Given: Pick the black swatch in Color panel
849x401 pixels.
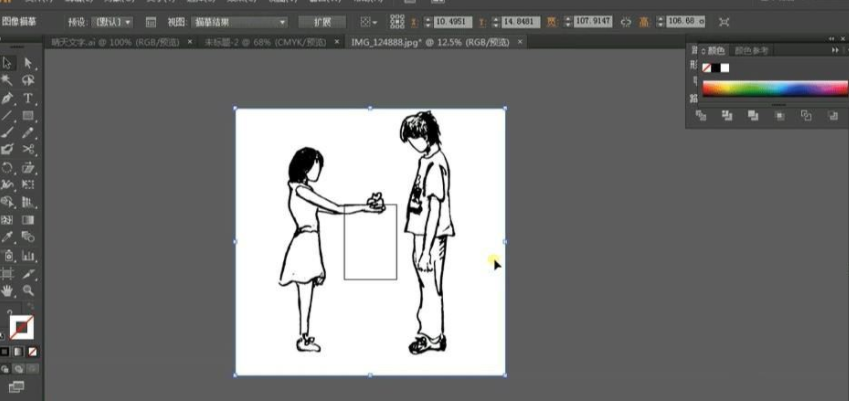Looking at the screenshot, I should (716, 68).
